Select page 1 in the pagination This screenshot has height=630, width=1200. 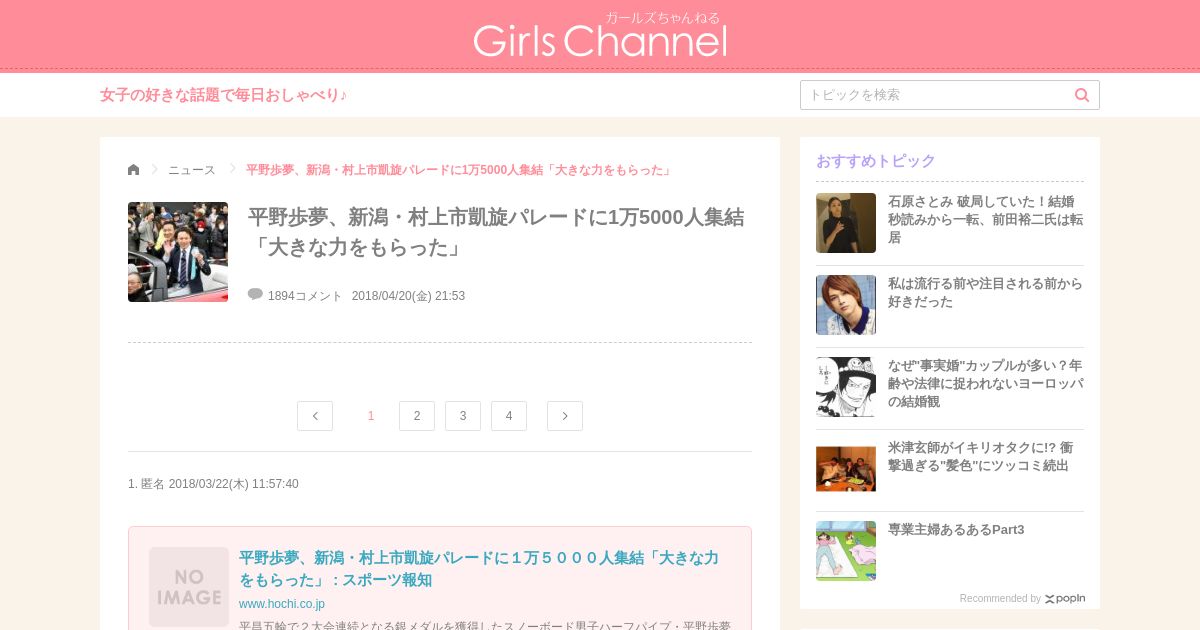pos(371,416)
